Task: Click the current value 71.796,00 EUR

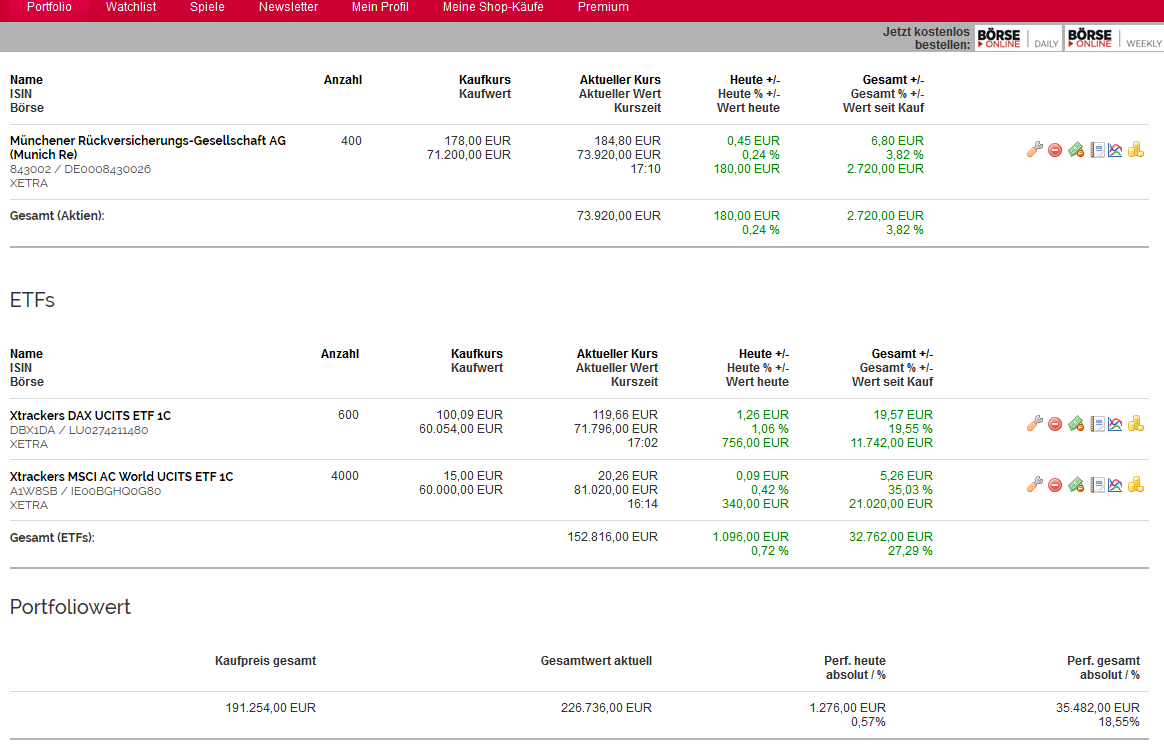Action: pyautogui.click(x=615, y=429)
